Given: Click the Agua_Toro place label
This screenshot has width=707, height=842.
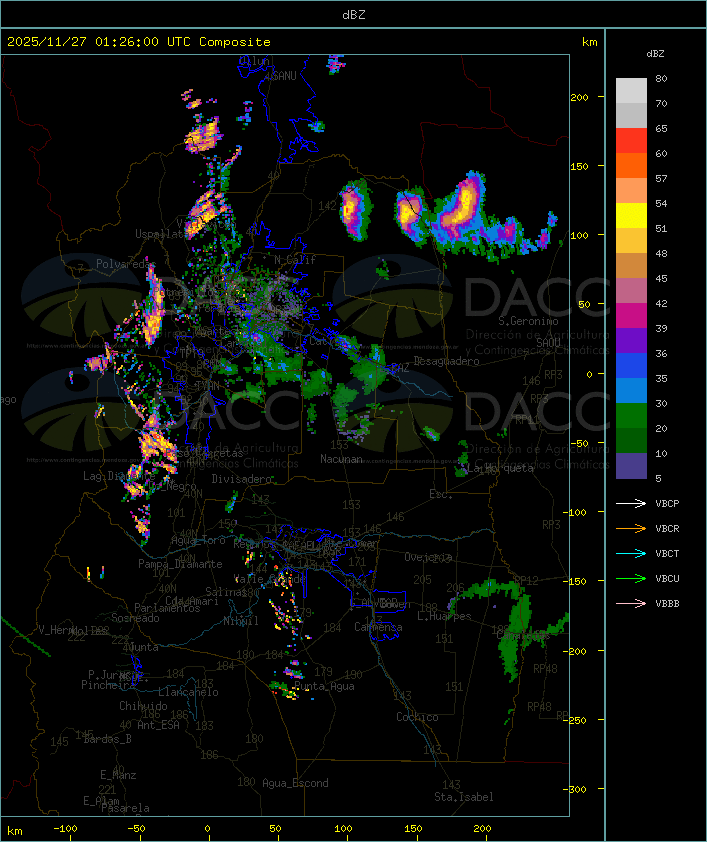Looking at the screenshot, I should pos(198,541).
